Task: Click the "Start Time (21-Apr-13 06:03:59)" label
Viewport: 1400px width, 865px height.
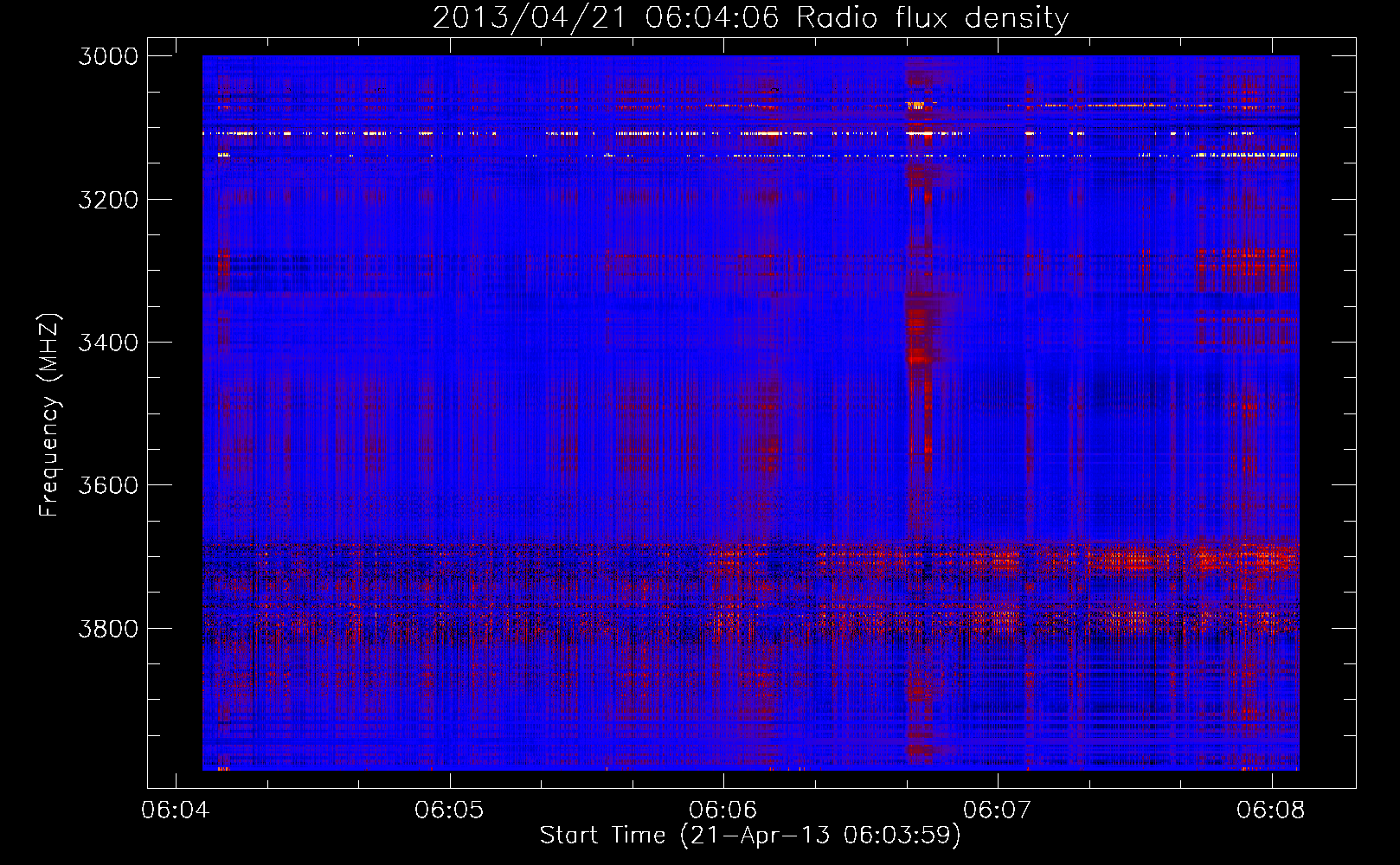Action: [750, 836]
